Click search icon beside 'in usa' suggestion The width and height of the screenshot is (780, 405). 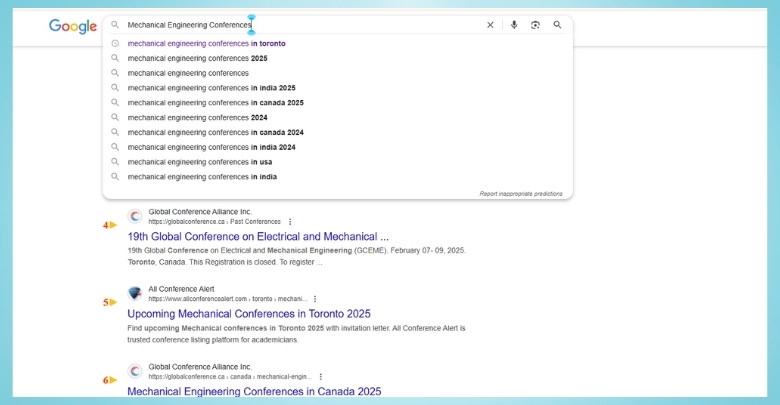click(x=115, y=162)
